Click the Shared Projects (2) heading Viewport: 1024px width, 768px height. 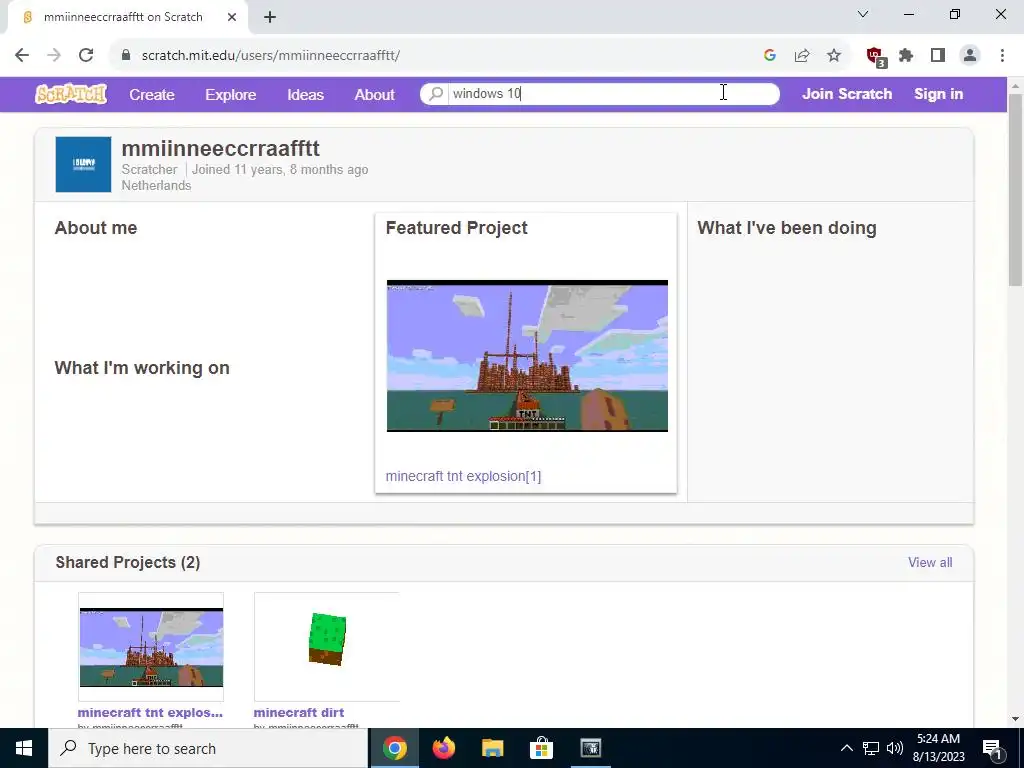(127, 562)
